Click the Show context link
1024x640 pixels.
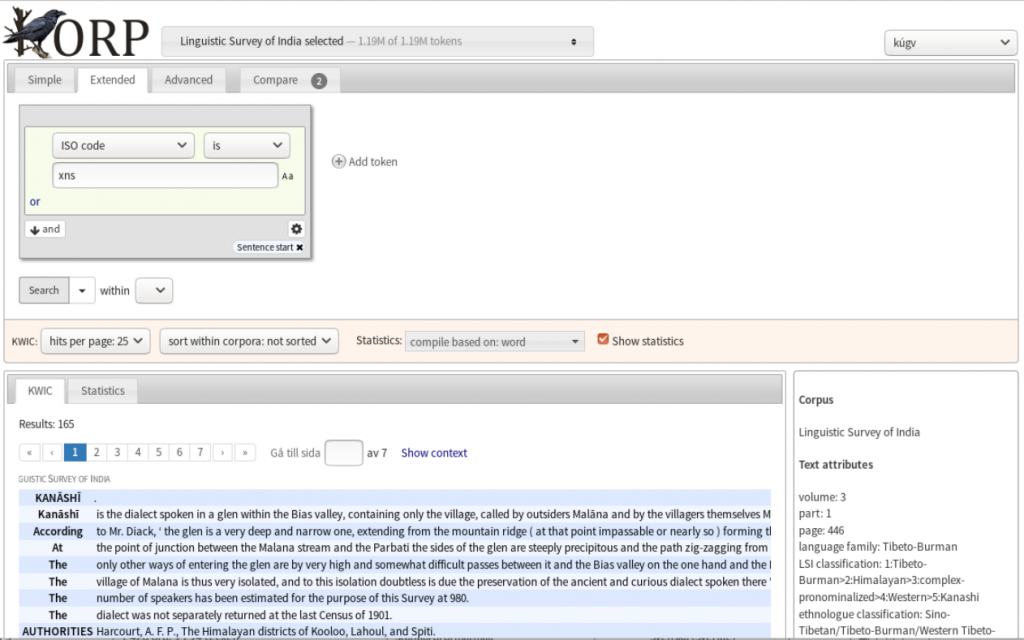click(434, 453)
